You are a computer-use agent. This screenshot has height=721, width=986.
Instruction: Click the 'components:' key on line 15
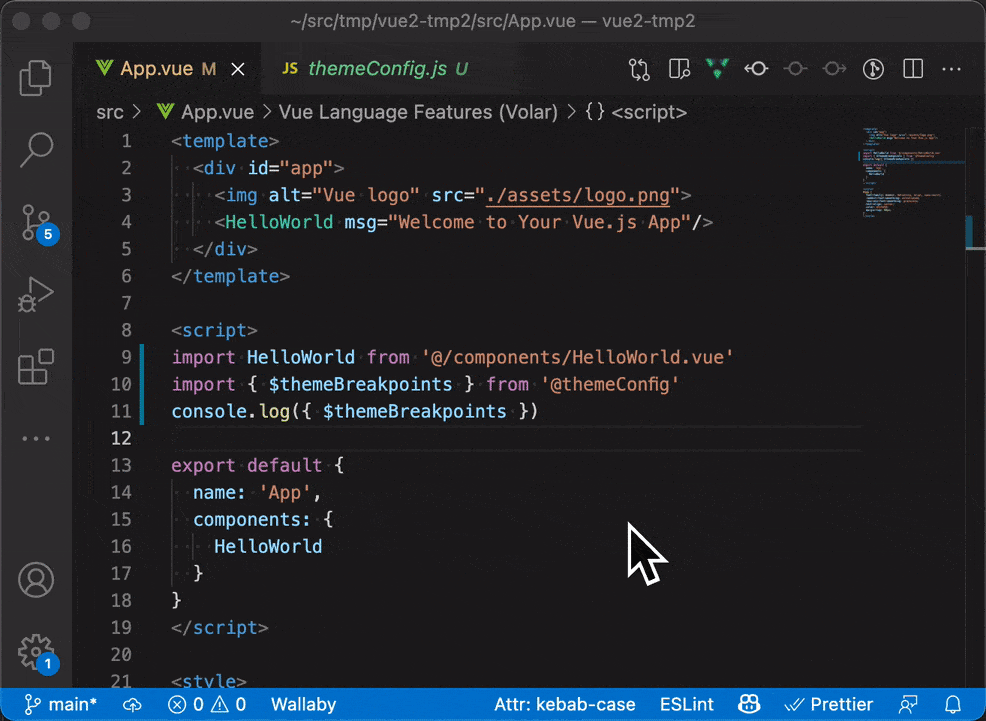coord(252,519)
